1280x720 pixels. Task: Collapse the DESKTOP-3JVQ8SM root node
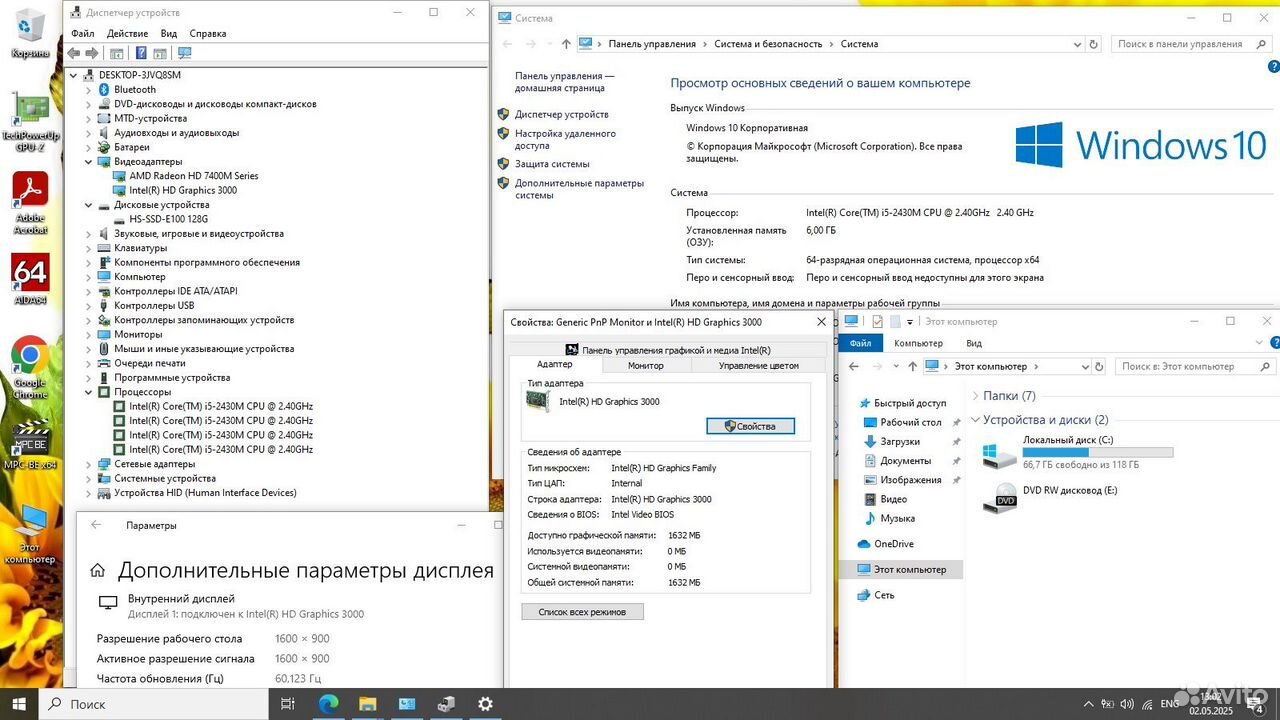click(74, 75)
